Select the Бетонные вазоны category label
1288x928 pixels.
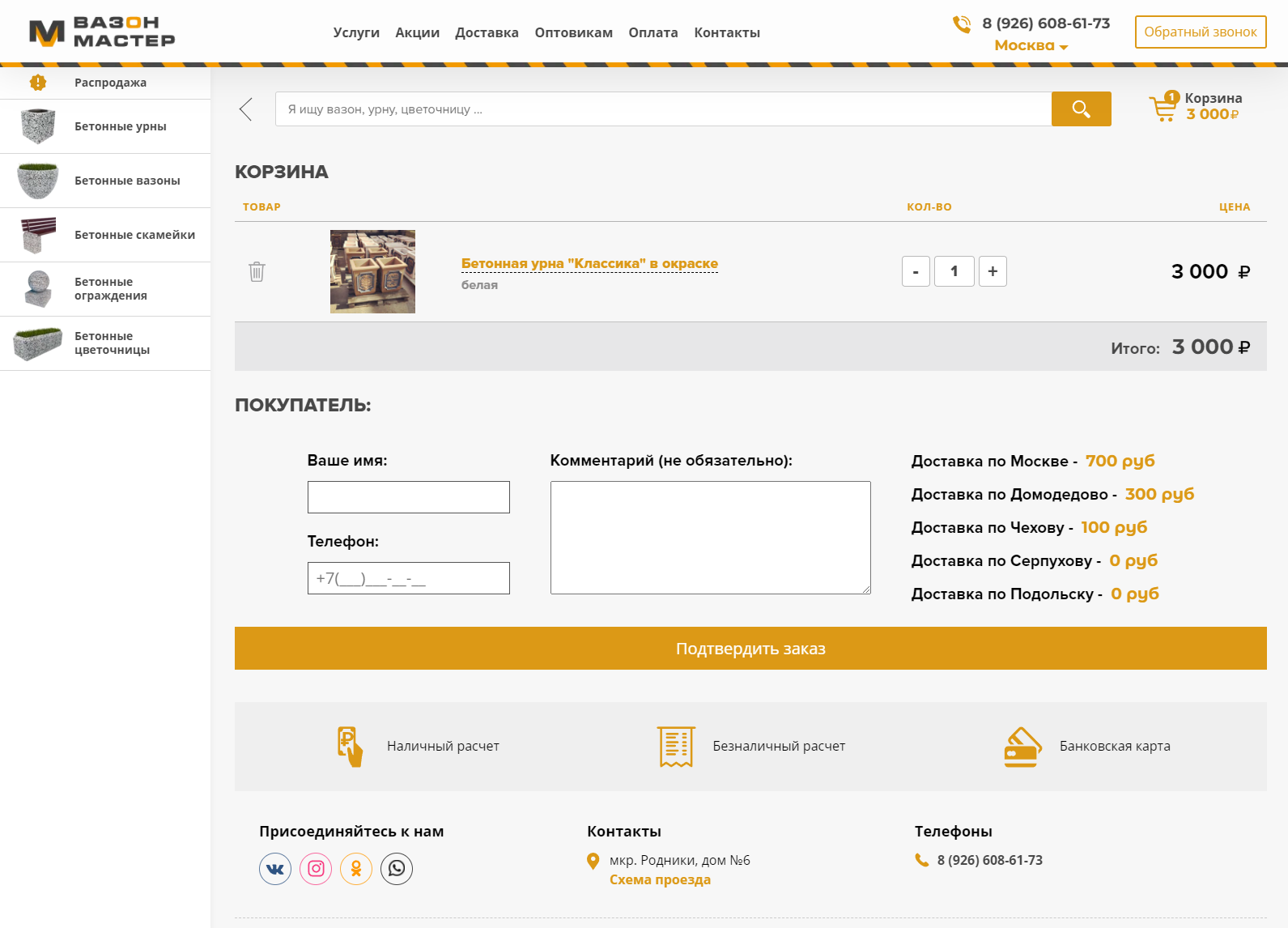click(x=127, y=181)
